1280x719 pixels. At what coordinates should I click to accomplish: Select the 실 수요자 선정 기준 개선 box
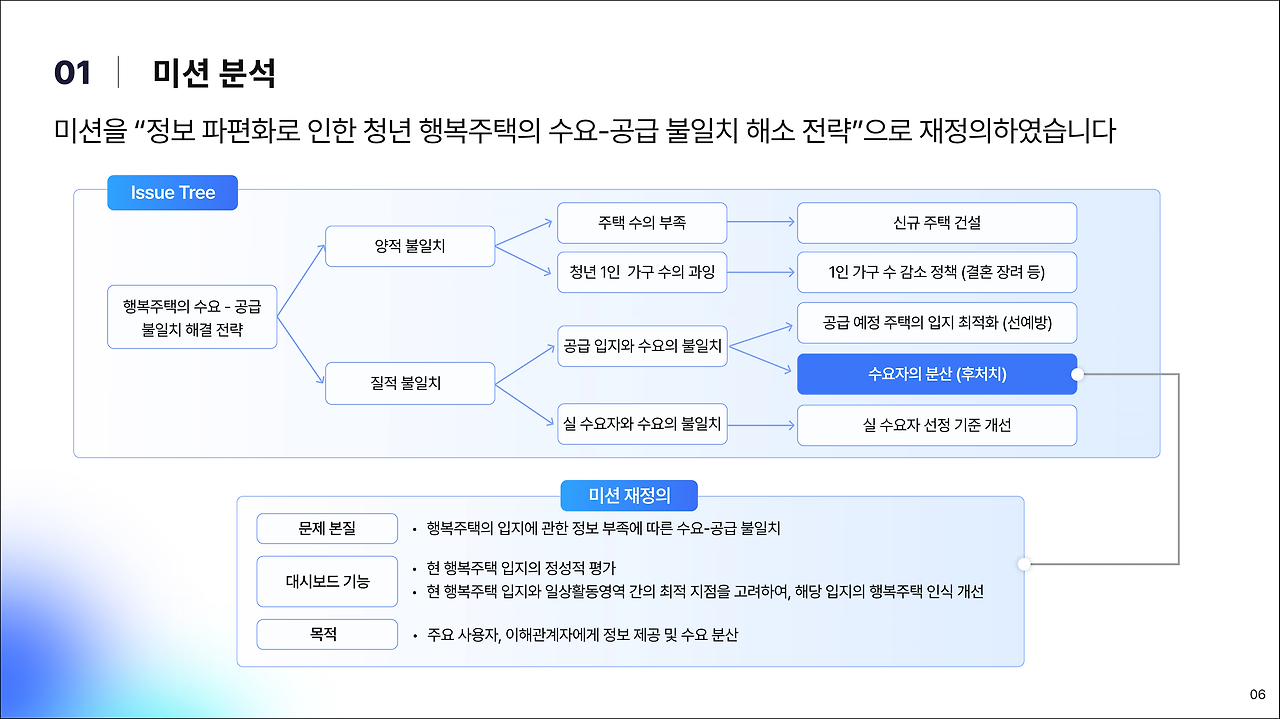pyautogui.click(x=936, y=425)
